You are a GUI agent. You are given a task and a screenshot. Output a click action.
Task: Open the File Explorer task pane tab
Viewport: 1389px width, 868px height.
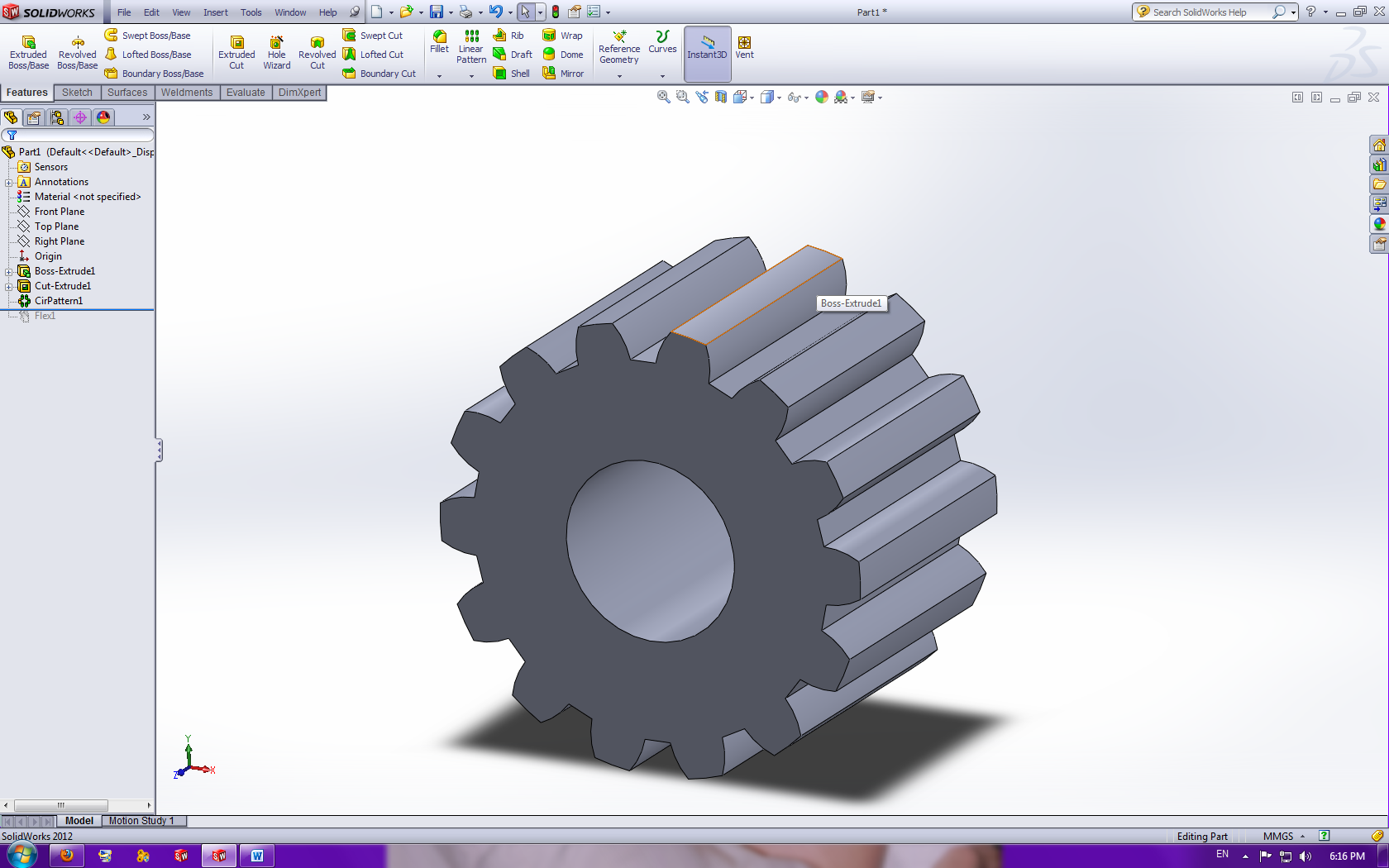pos(1379,185)
